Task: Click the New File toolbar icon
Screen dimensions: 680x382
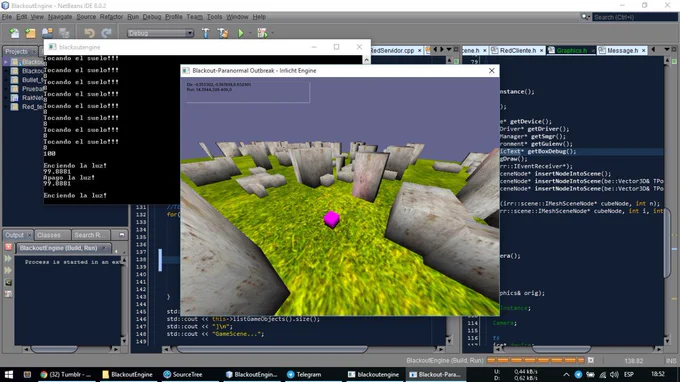Action: (x=14, y=33)
